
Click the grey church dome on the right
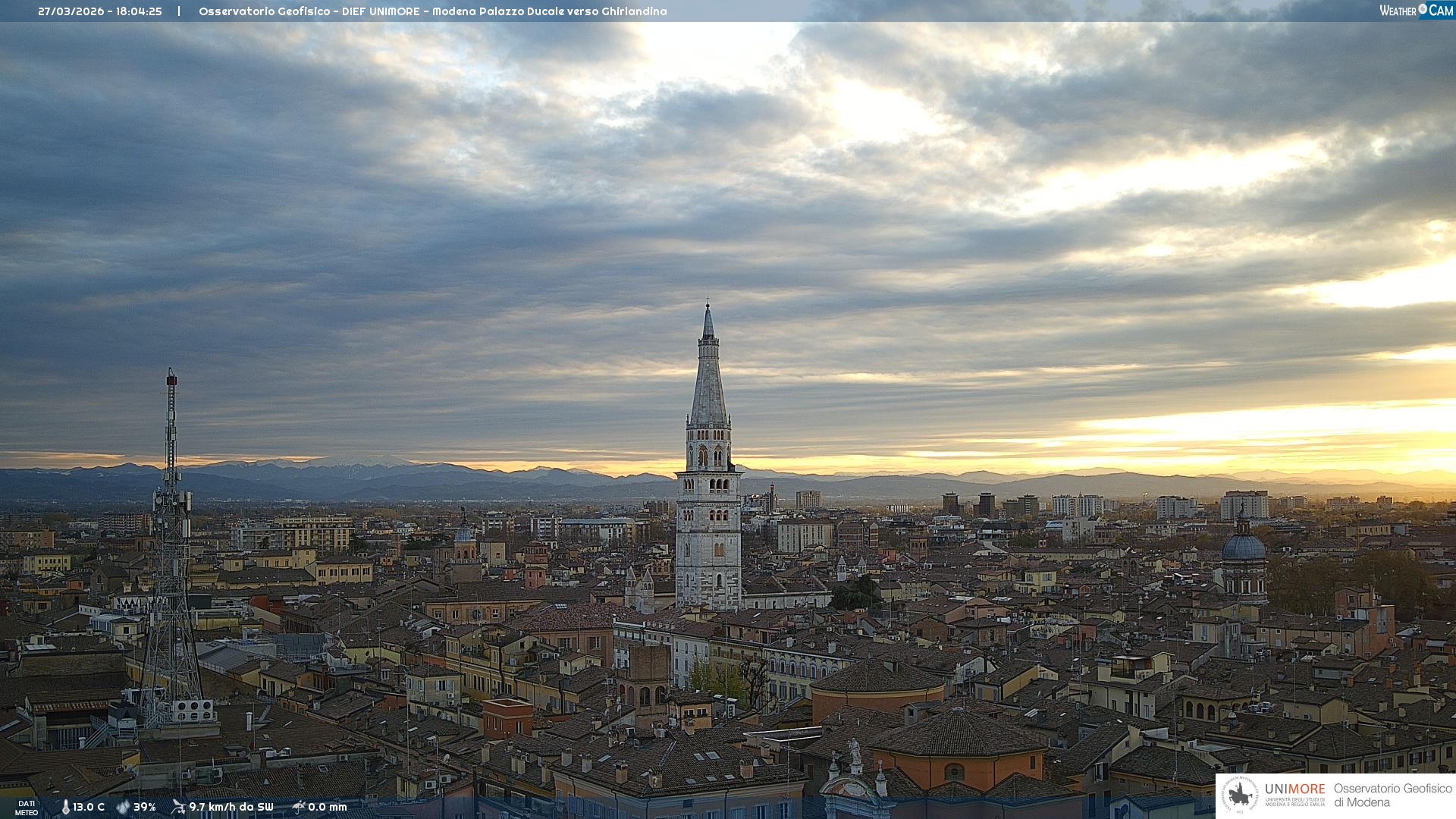[x=1243, y=546]
